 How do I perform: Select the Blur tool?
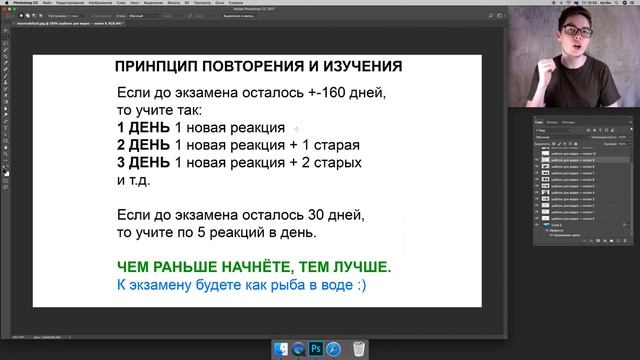[x=6, y=108]
